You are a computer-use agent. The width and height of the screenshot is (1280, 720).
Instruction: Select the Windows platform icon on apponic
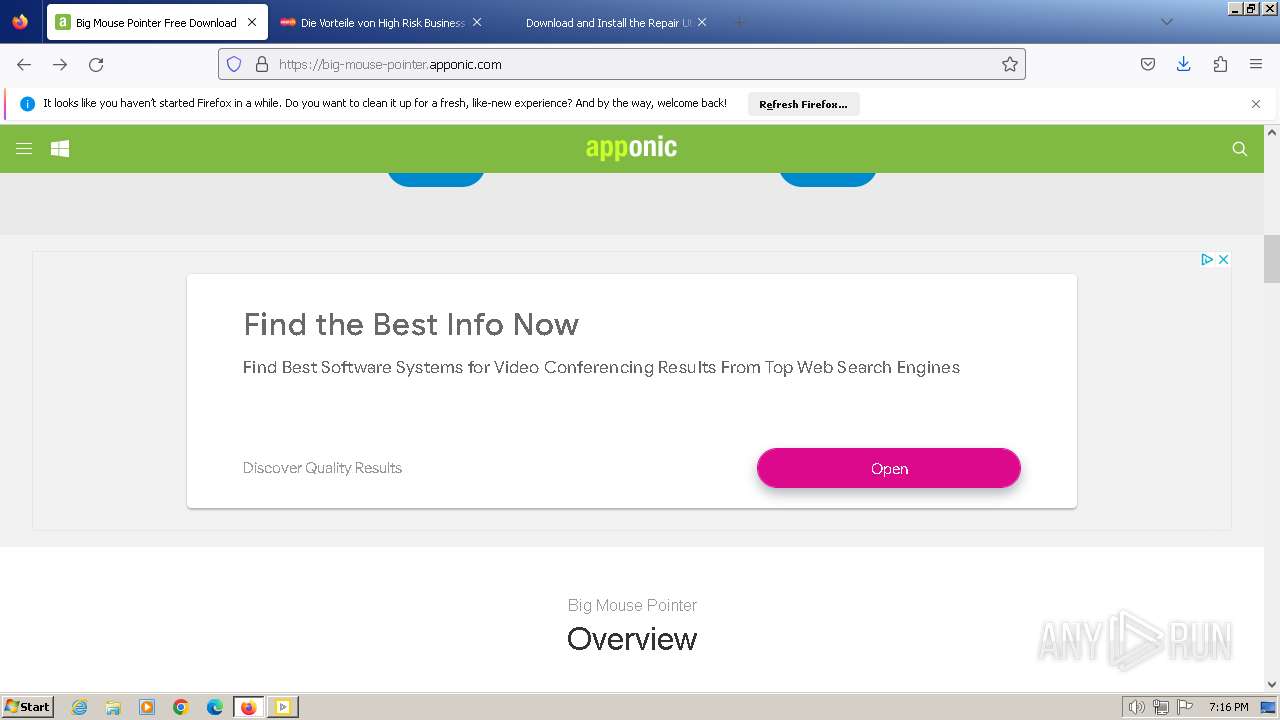coord(60,148)
